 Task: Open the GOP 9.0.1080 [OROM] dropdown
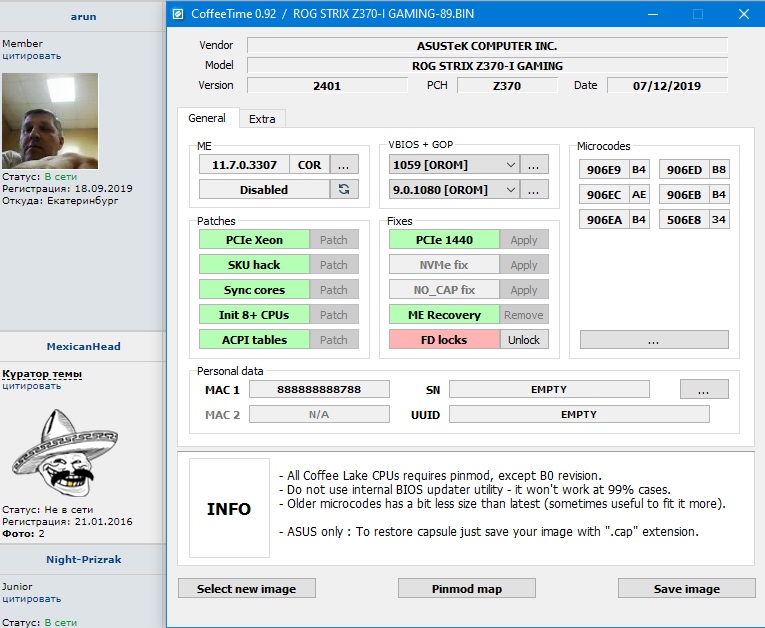point(454,190)
